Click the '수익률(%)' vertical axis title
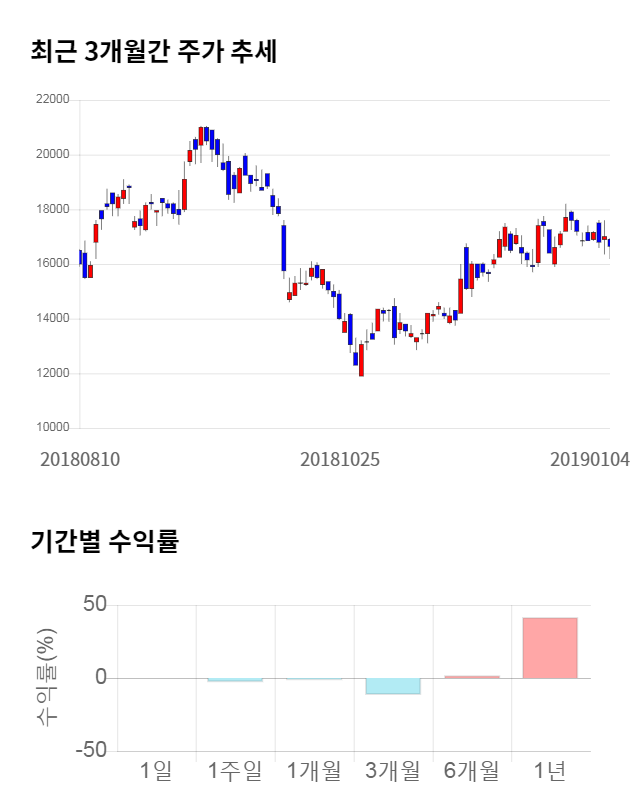Viewport: 640px width, 810px height. tap(47, 678)
